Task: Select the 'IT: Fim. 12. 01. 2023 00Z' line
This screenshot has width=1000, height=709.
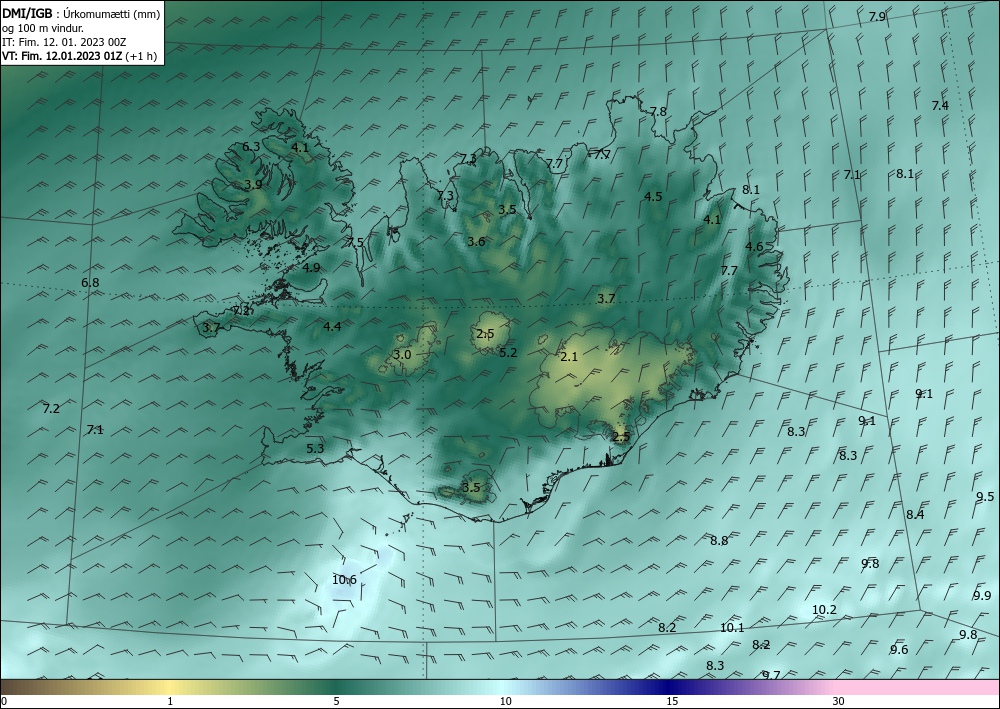Action: click(x=64, y=41)
